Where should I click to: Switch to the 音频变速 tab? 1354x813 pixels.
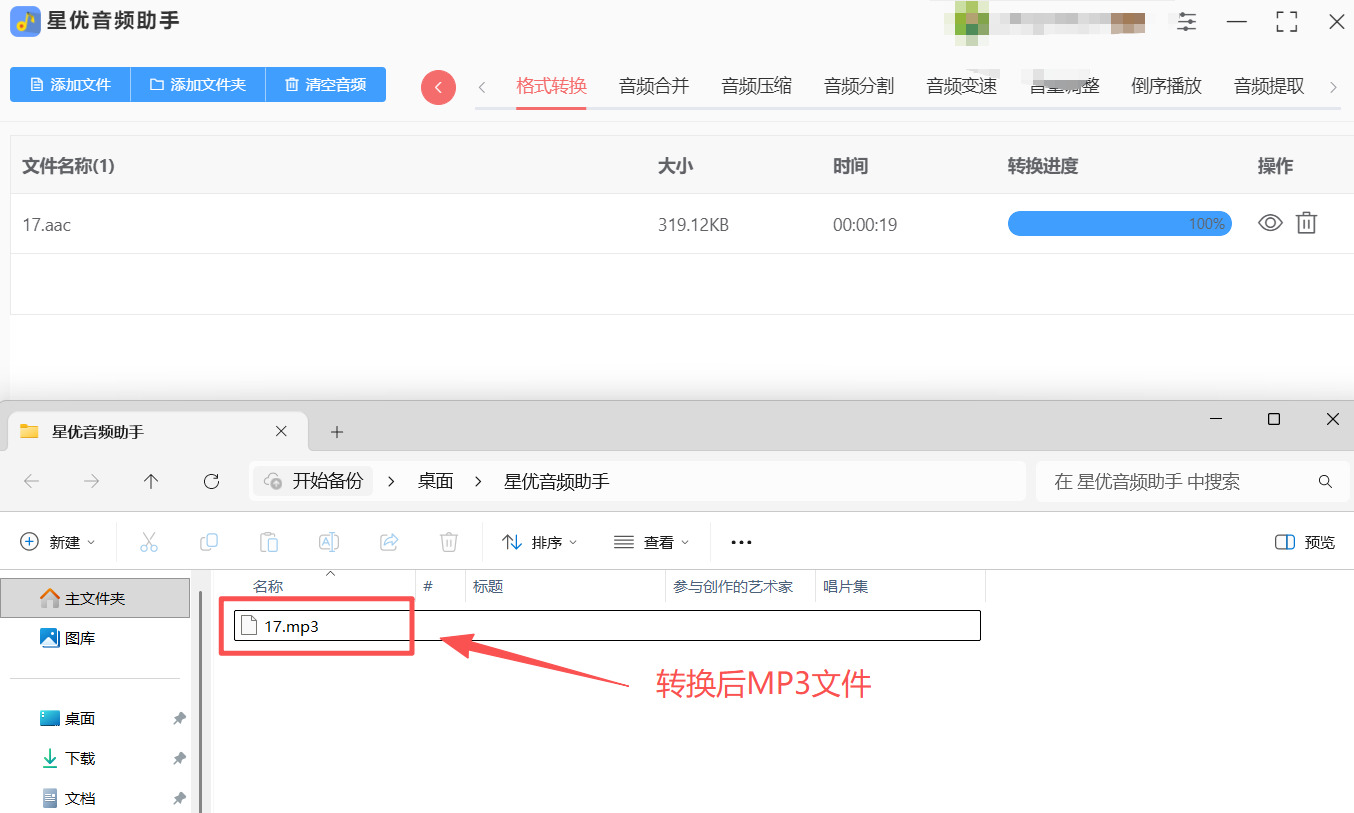(962, 86)
